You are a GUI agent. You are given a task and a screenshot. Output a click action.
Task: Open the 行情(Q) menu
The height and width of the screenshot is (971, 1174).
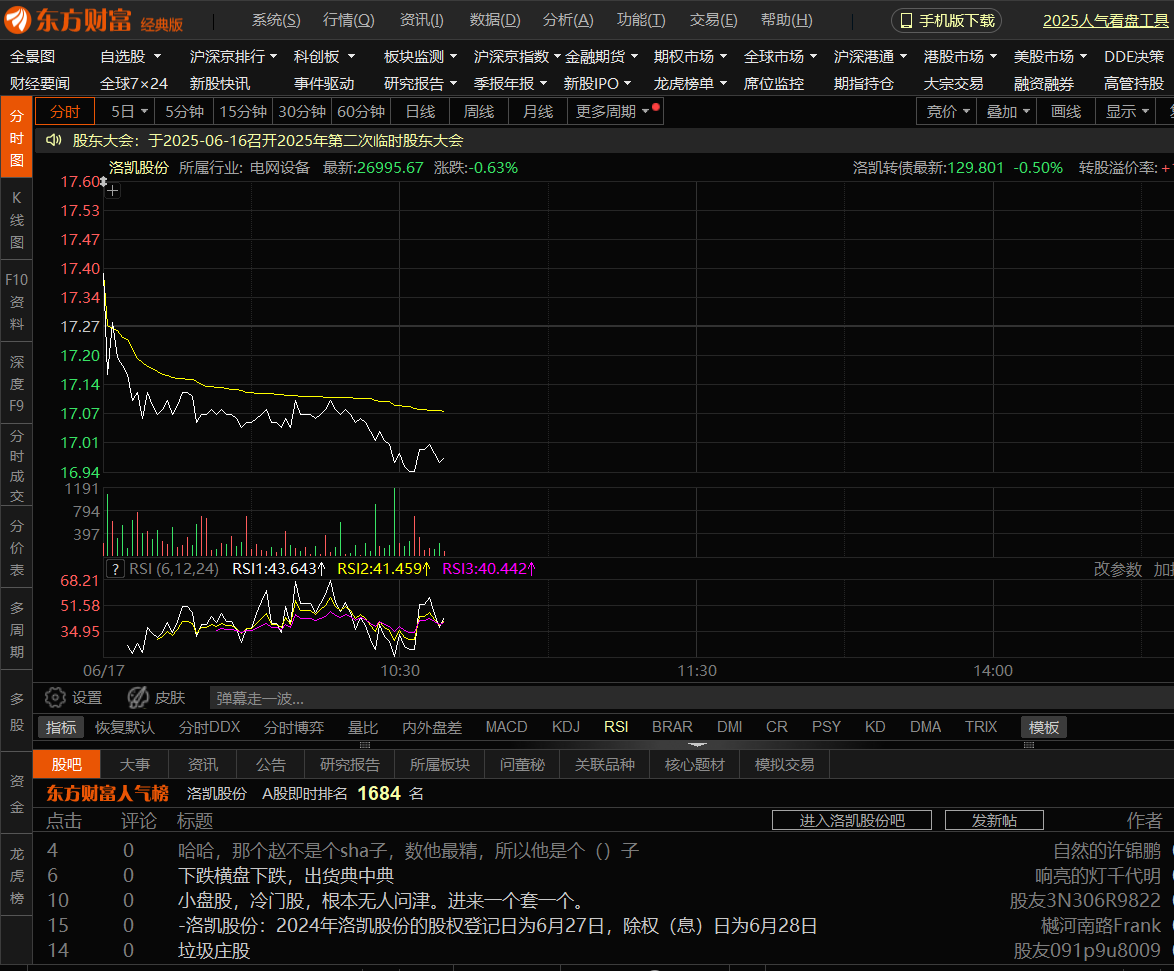(x=348, y=20)
